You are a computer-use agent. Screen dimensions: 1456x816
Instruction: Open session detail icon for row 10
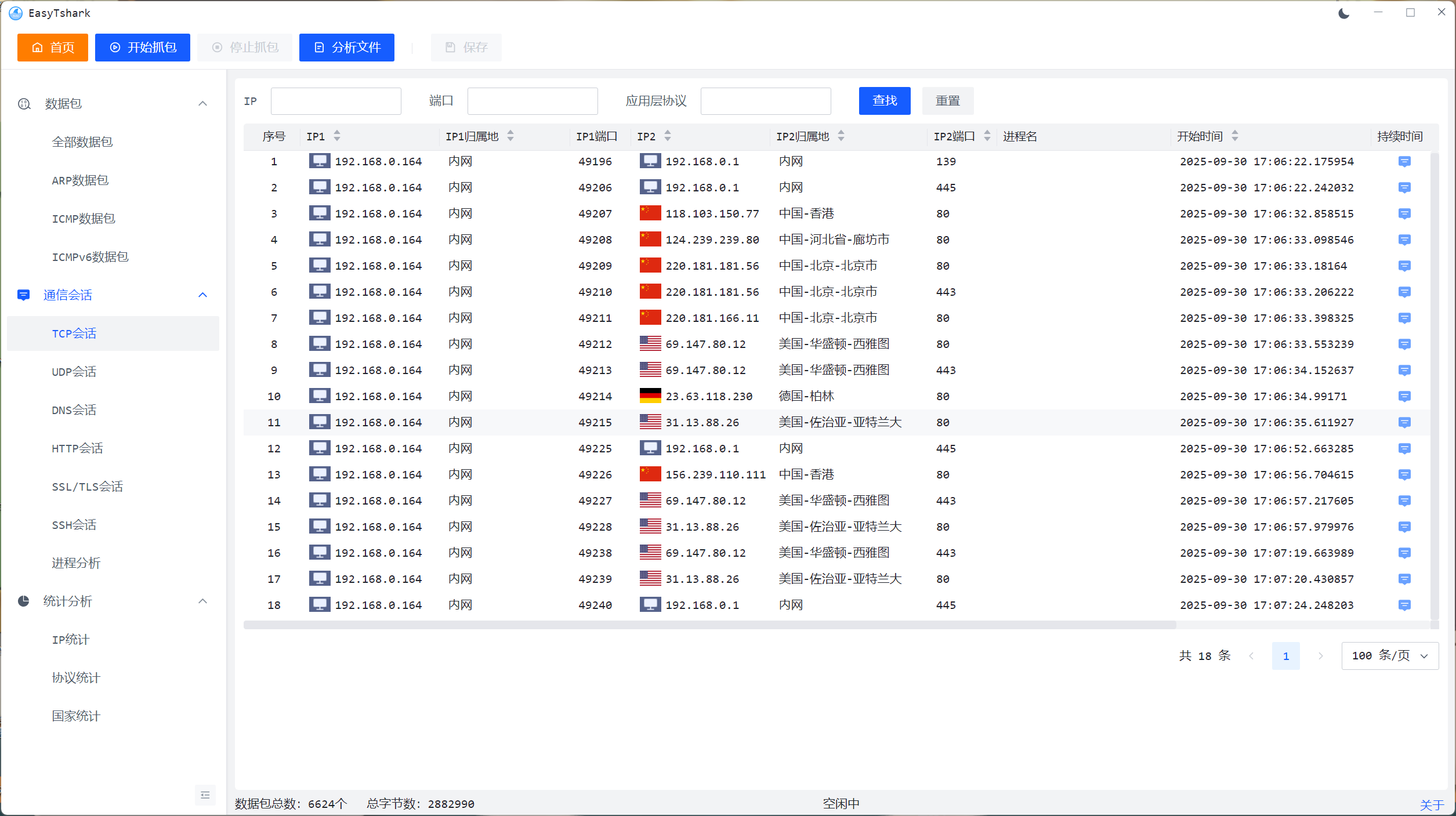pos(1404,397)
